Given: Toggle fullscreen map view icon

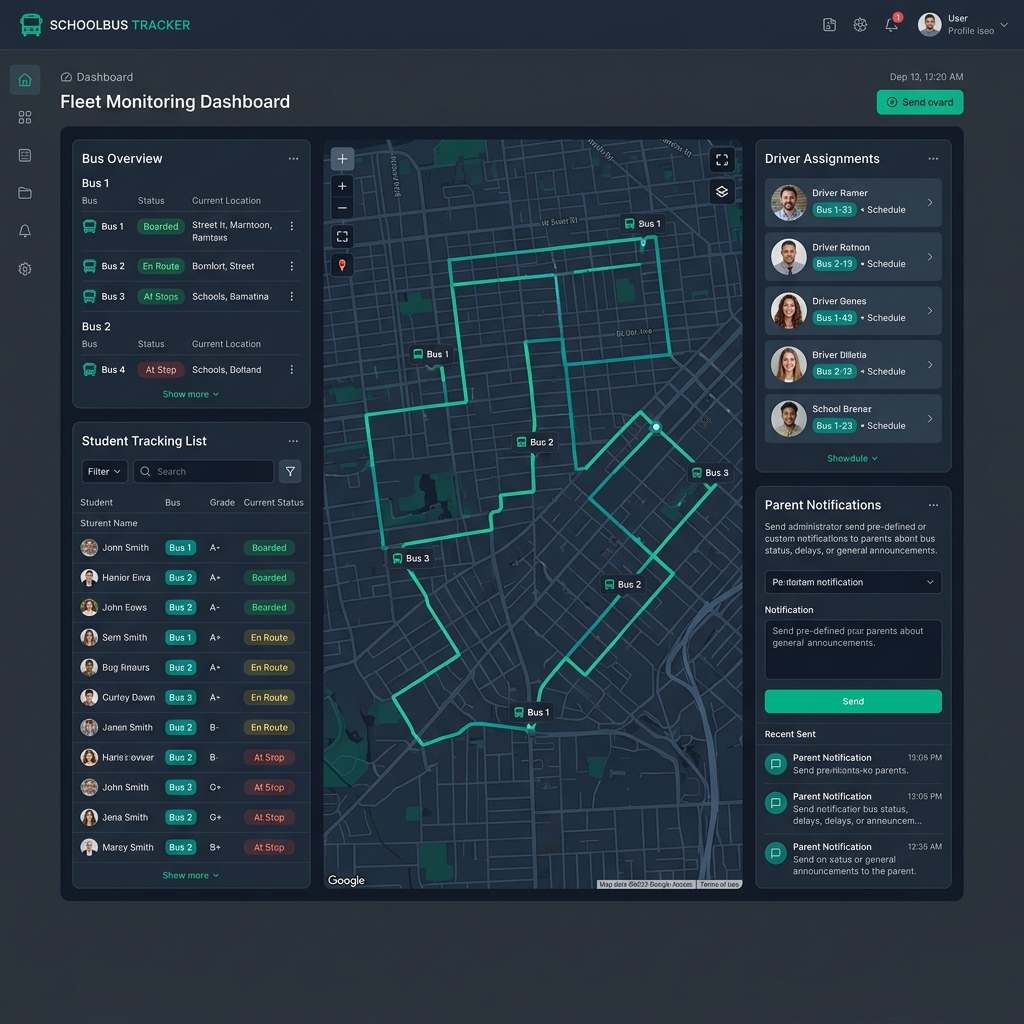Looking at the screenshot, I should 722,159.
